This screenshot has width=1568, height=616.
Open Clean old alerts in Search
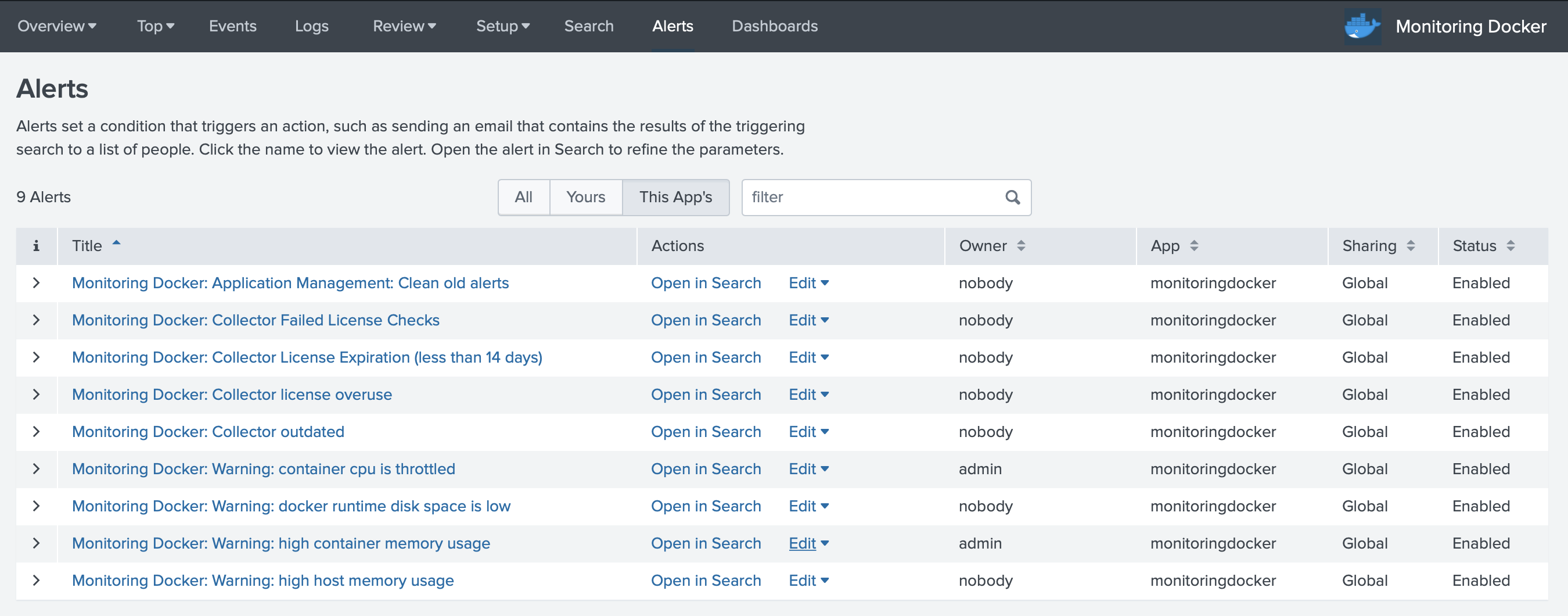(706, 282)
